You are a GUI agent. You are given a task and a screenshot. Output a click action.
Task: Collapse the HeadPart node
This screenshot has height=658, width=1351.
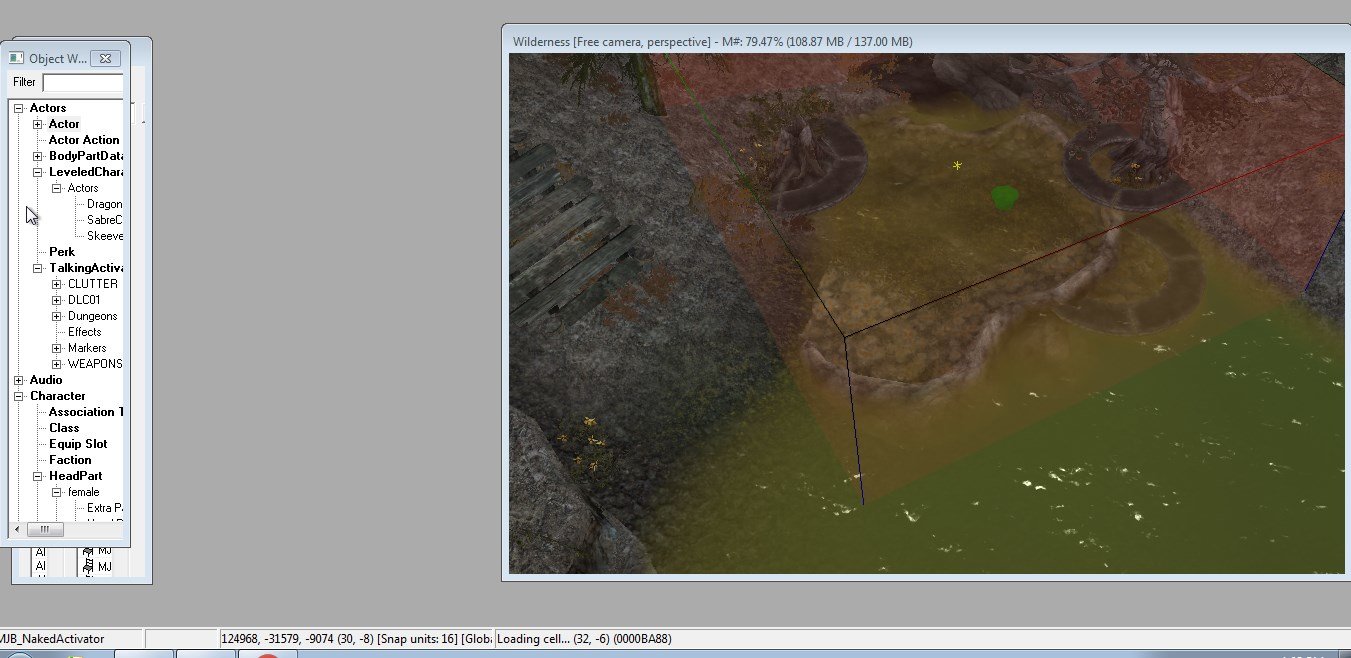click(x=38, y=476)
